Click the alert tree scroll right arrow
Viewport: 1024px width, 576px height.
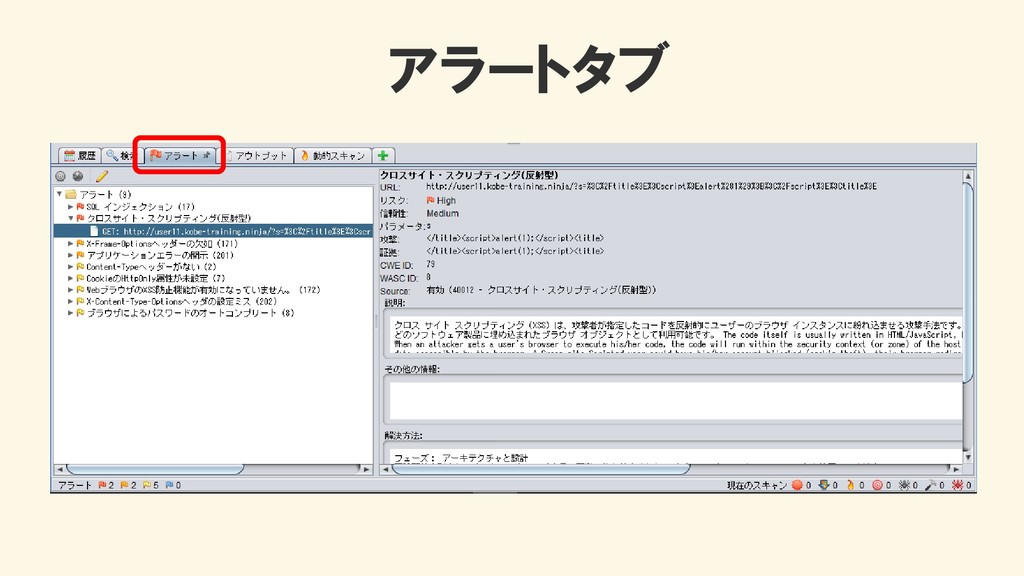click(366, 469)
